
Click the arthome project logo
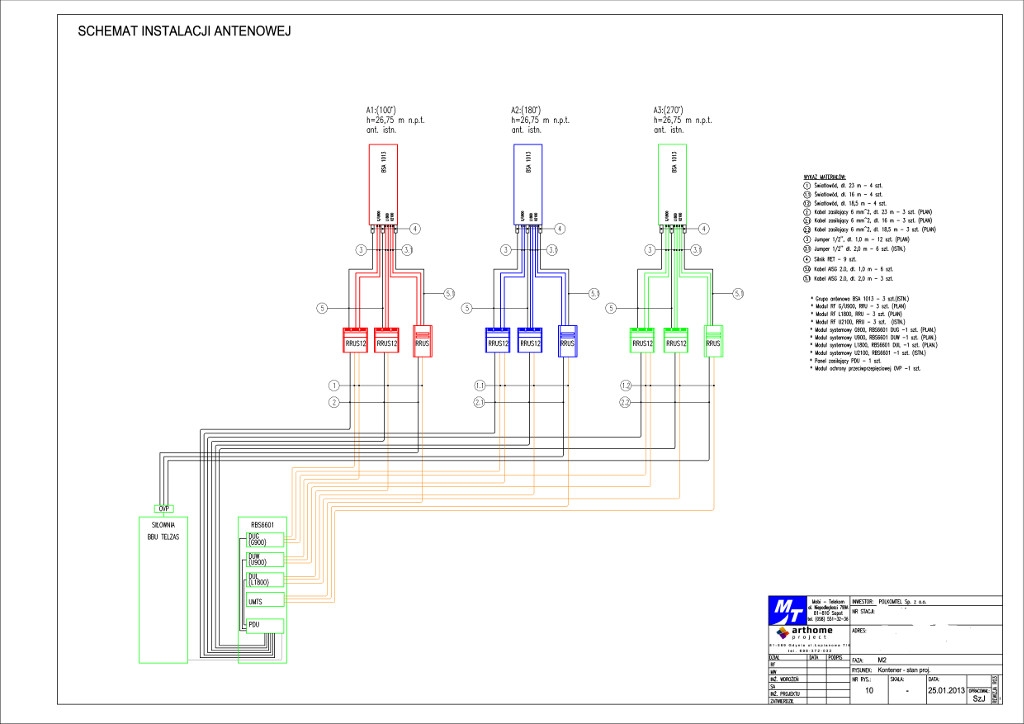point(804,633)
